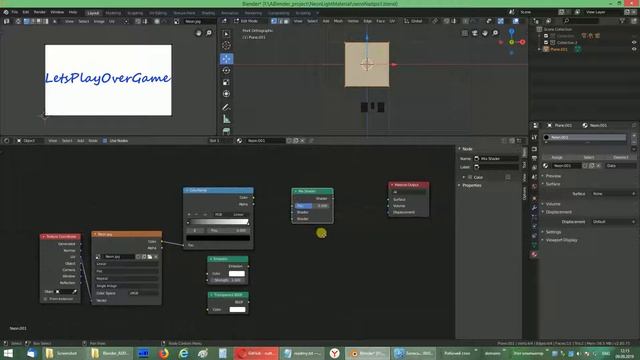
Task: Open the Global transform orientation dropdown
Action: [416, 21]
